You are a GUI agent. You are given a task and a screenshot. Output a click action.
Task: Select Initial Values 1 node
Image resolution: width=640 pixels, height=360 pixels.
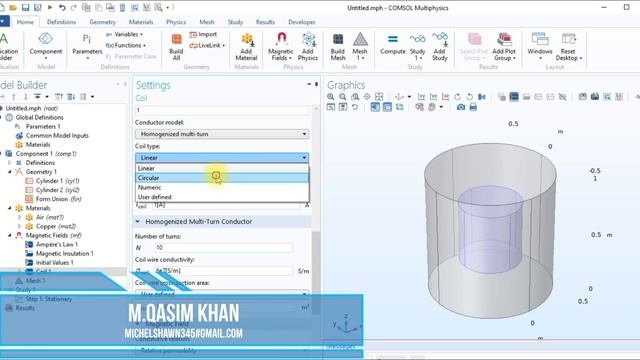tap(50, 262)
